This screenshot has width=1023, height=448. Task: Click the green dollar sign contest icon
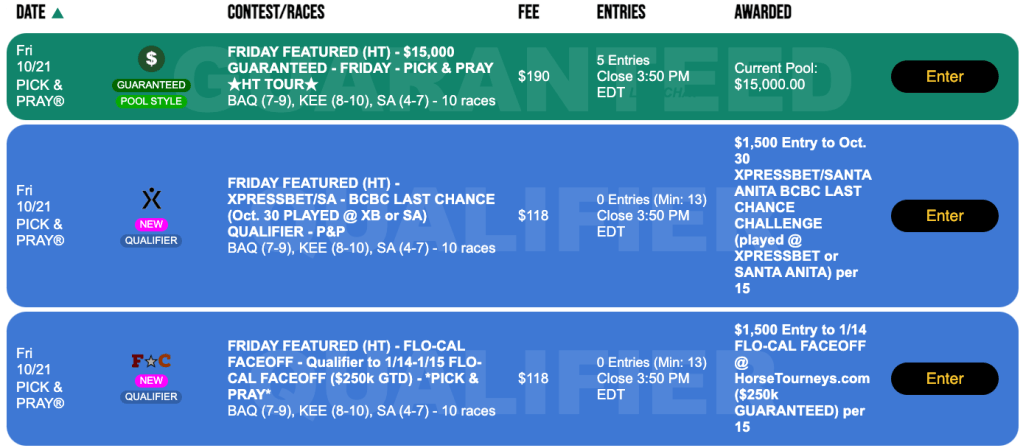click(x=151, y=59)
